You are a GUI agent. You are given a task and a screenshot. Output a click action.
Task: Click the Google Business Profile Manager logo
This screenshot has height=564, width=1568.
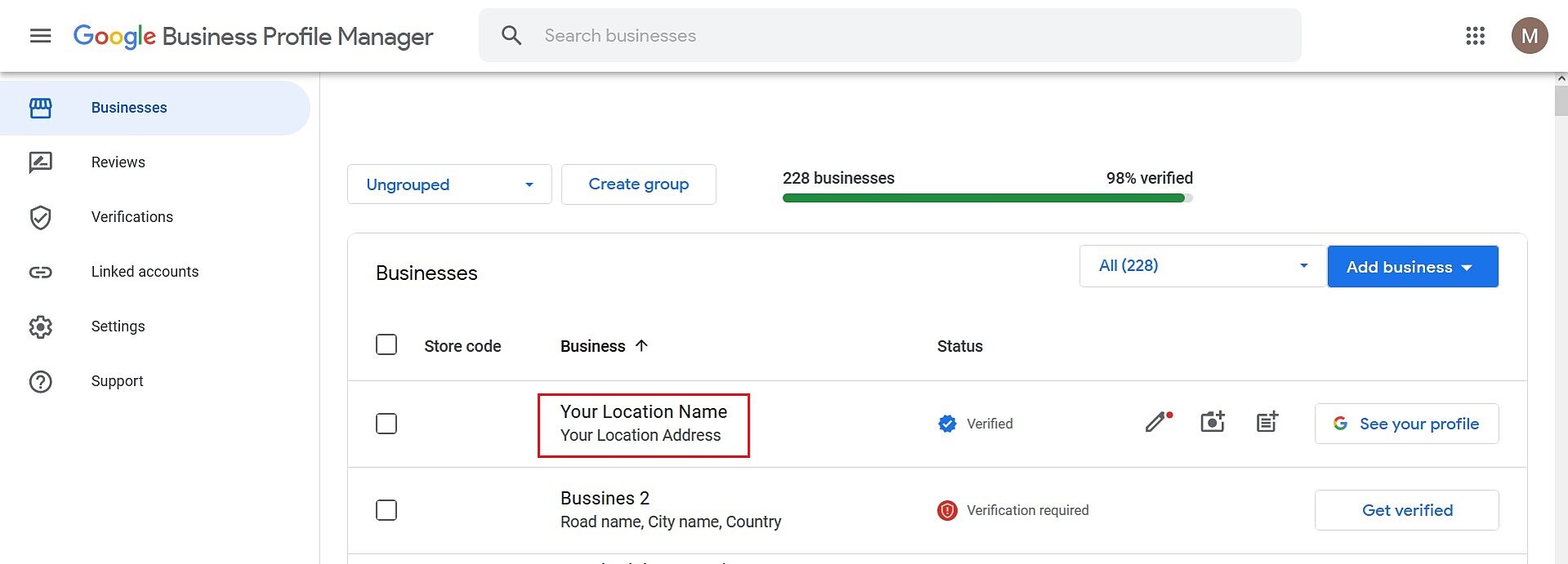(253, 37)
